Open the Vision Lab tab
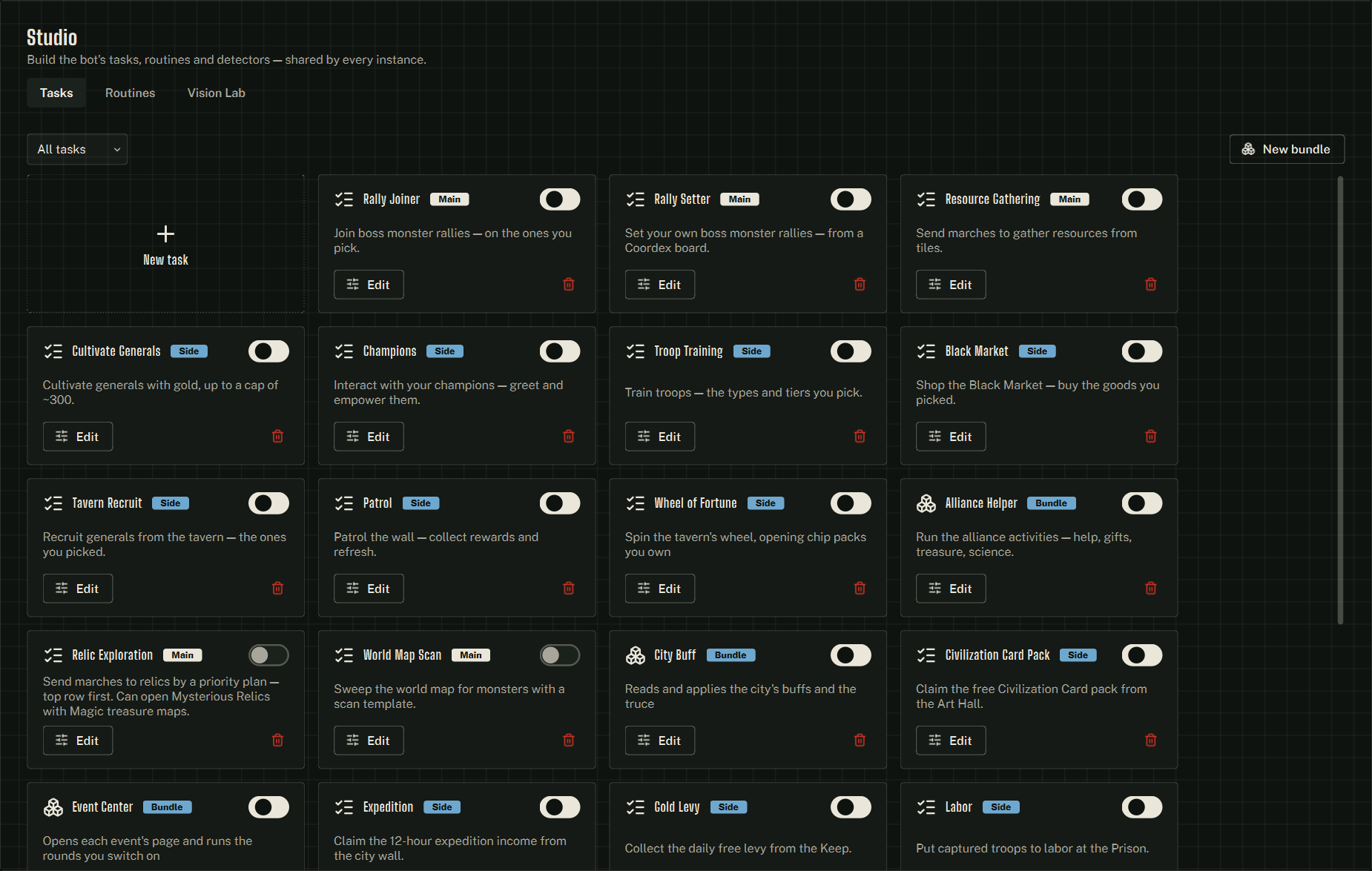 click(217, 93)
